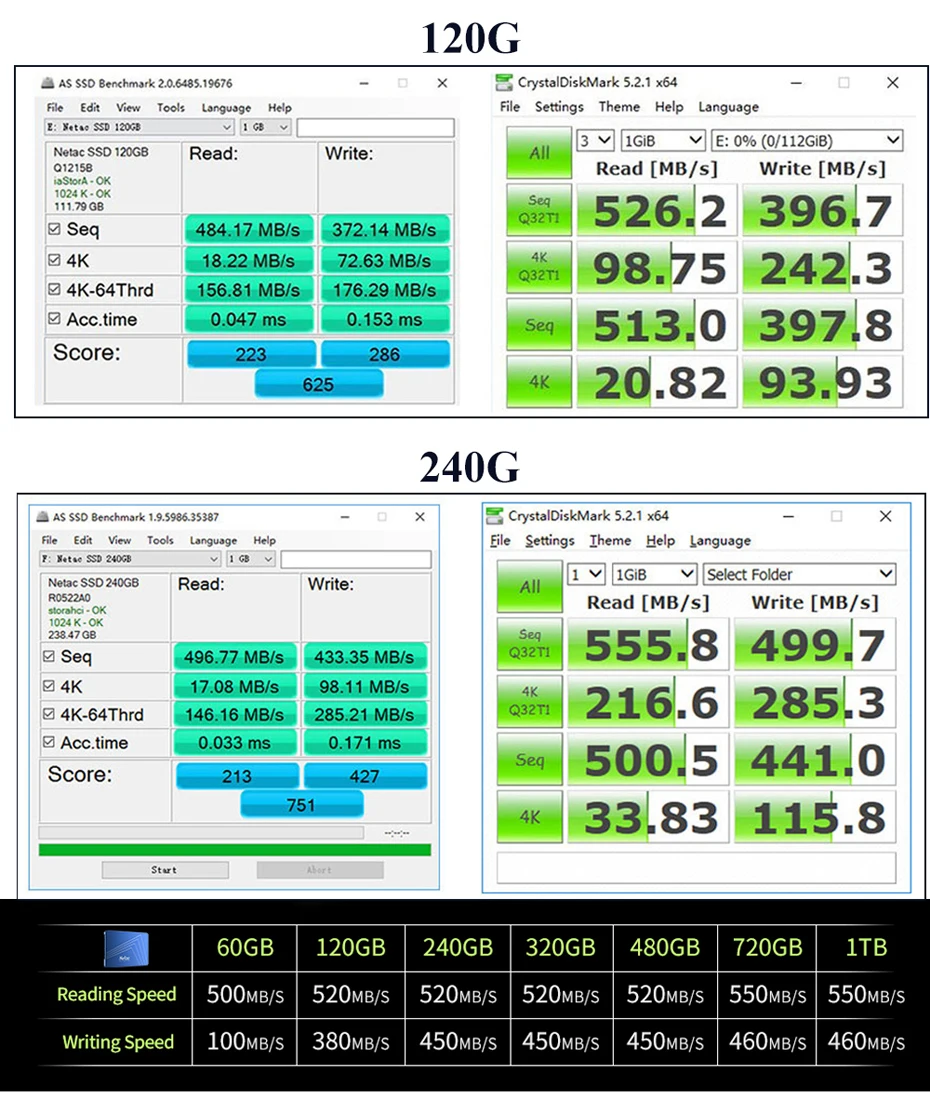Image resolution: width=930 pixels, height=1097 pixels.
Task: Open Settings menu in 120G CrystalDiskMark
Action: point(559,107)
